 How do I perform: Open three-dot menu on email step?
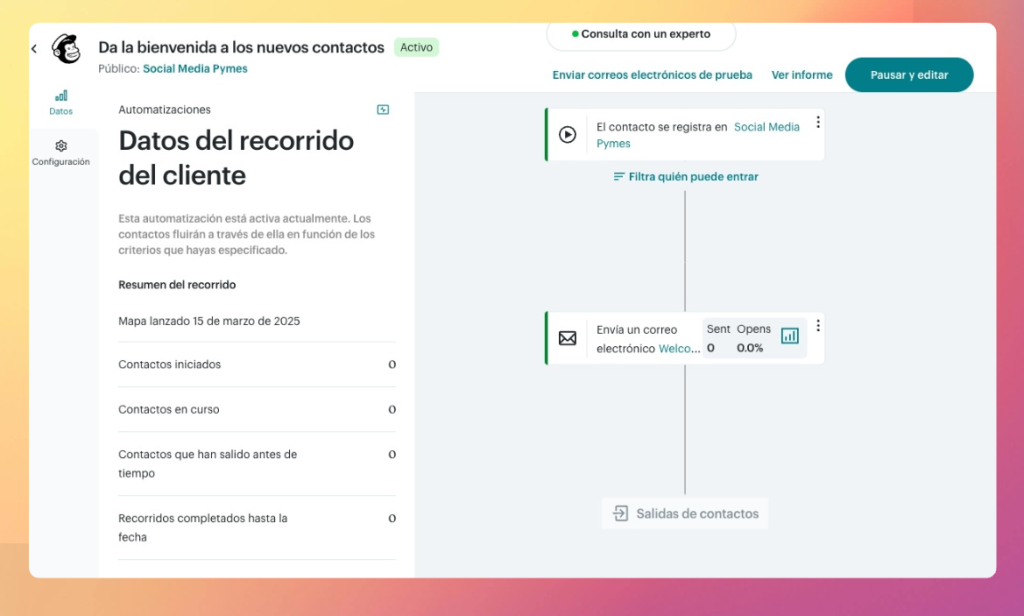(x=818, y=326)
